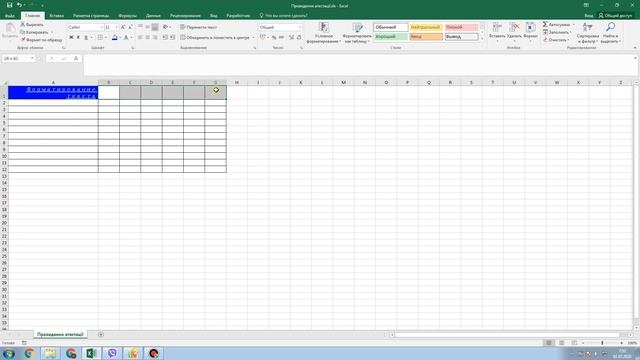Open Автосумма dropdown arrow
Screen dimensions: 640x360
tap(573, 24)
